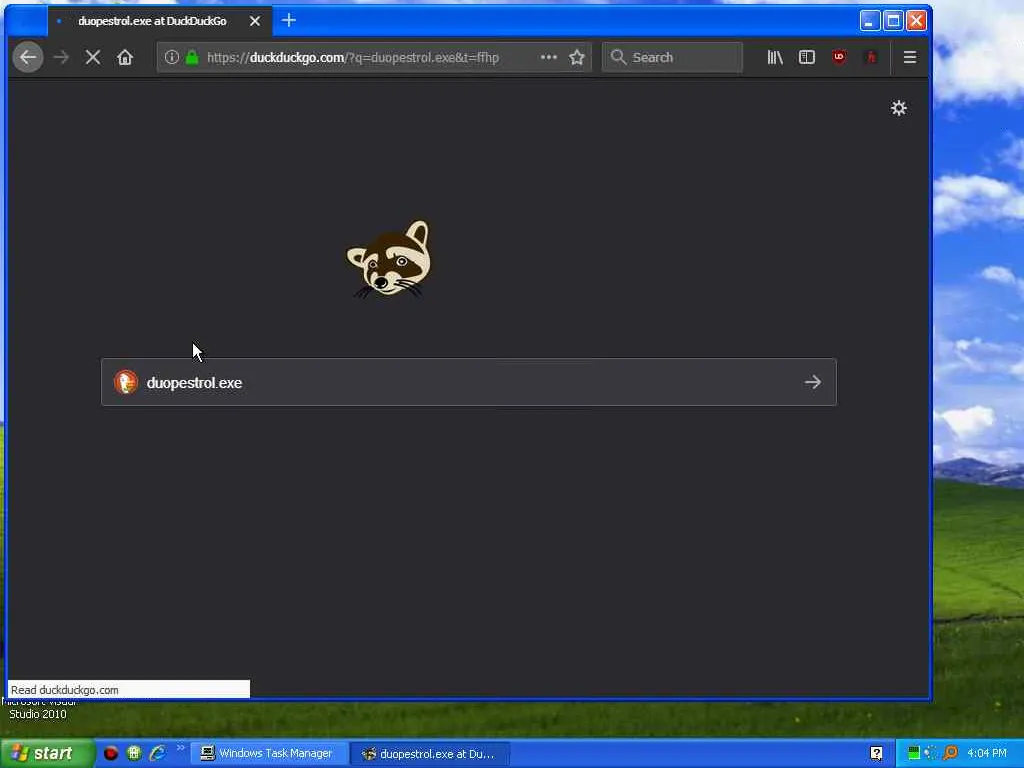Open the Firefox home page
The width and height of the screenshot is (1024, 768).
(125, 57)
